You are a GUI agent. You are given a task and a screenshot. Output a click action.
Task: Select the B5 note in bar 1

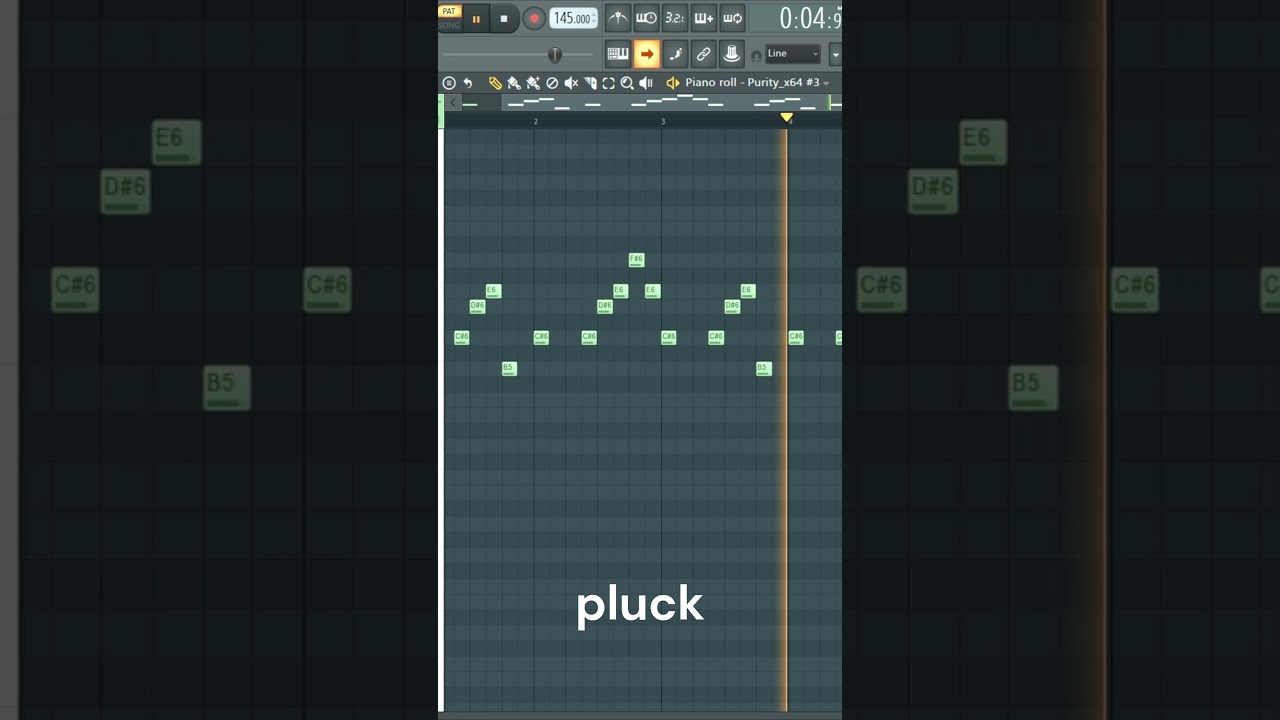click(509, 369)
